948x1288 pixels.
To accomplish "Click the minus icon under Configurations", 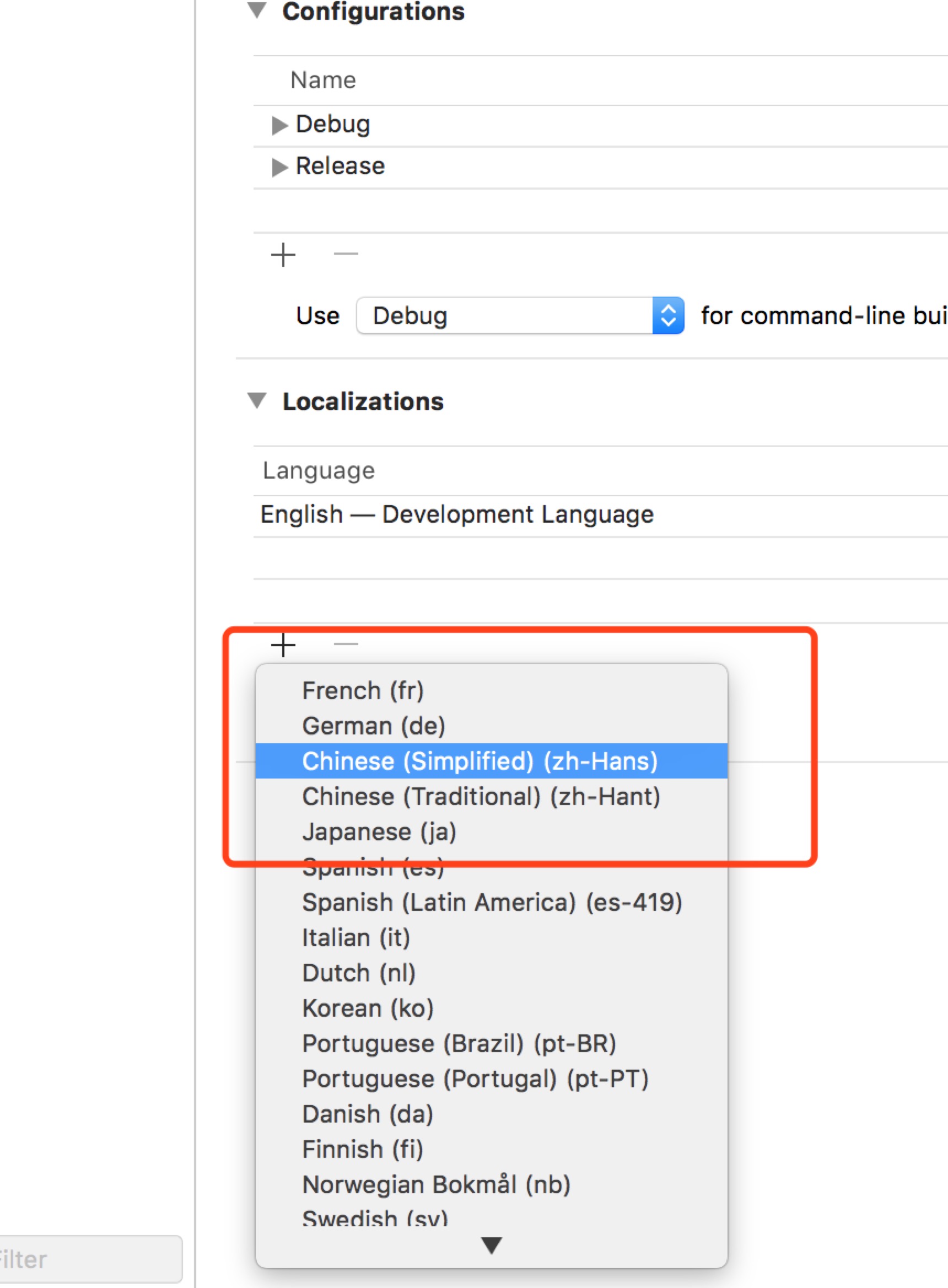I will click(x=346, y=254).
